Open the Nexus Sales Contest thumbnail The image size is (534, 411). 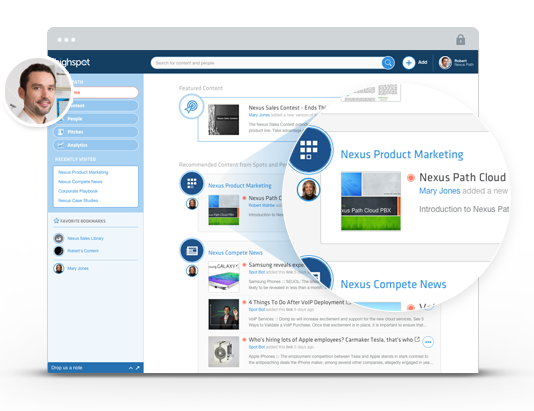point(223,120)
